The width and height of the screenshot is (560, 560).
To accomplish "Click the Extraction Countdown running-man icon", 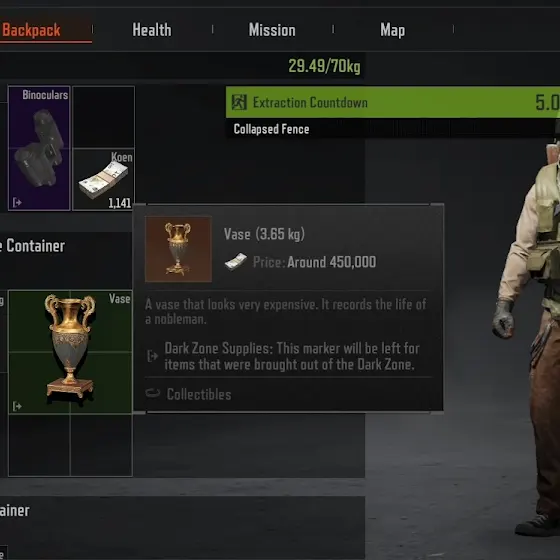I will (239, 102).
